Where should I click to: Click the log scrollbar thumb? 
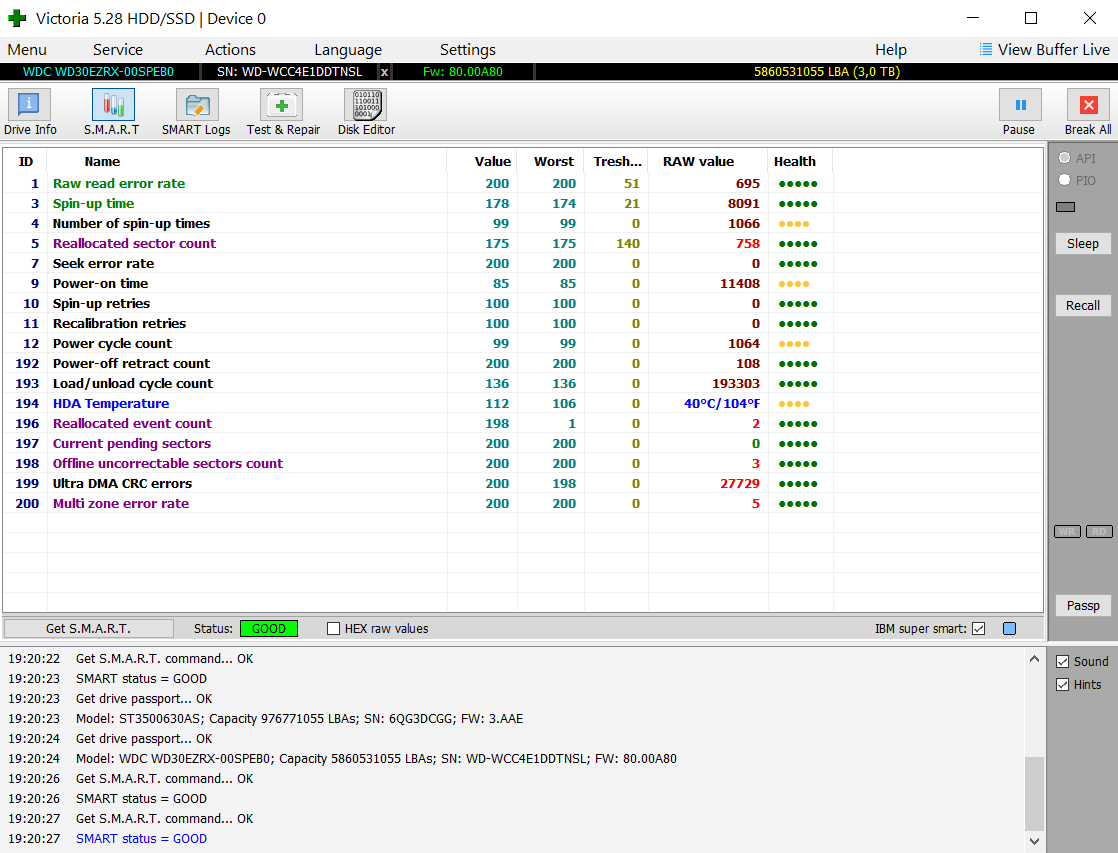[1034, 793]
